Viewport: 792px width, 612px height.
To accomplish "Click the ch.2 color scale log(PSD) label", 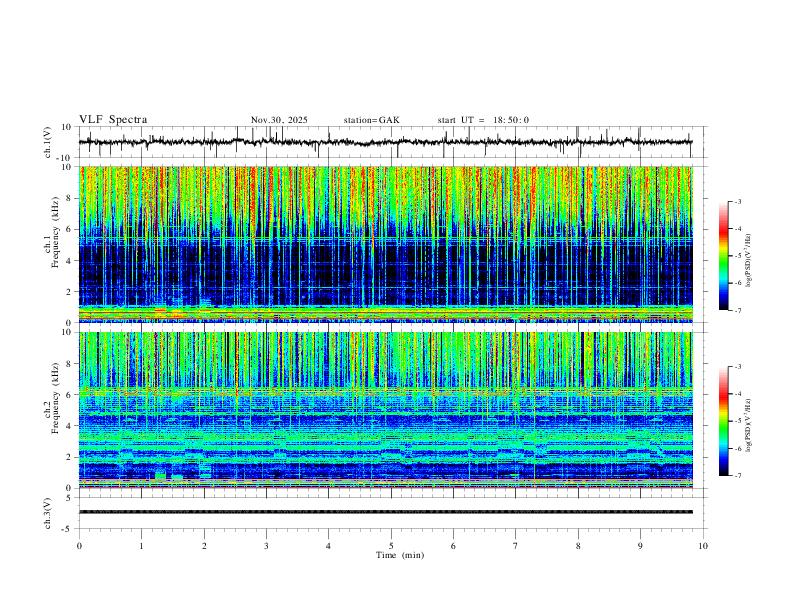I will [x=749, y=426].
